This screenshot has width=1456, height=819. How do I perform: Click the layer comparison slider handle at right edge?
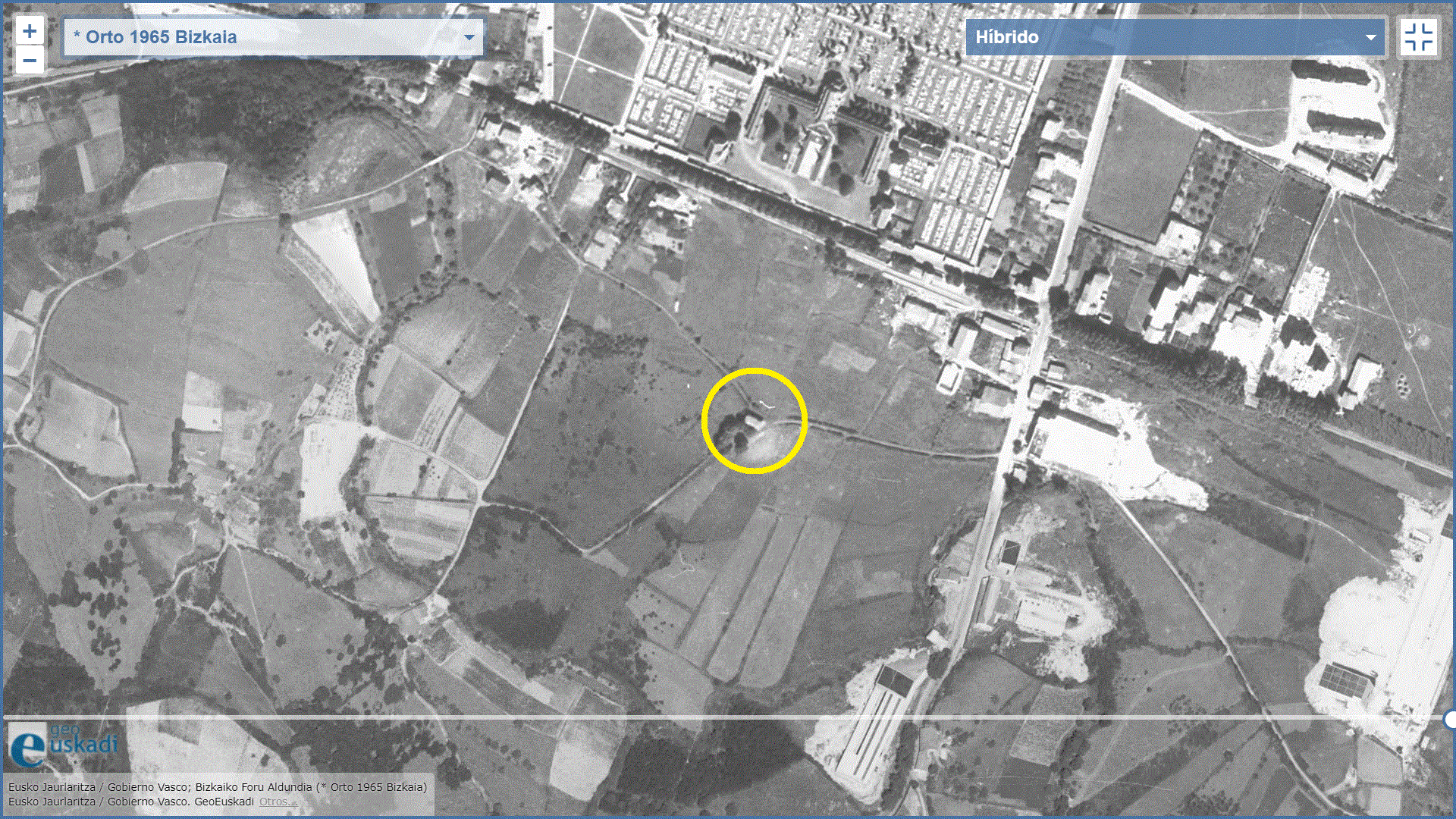coord(1450,719)
